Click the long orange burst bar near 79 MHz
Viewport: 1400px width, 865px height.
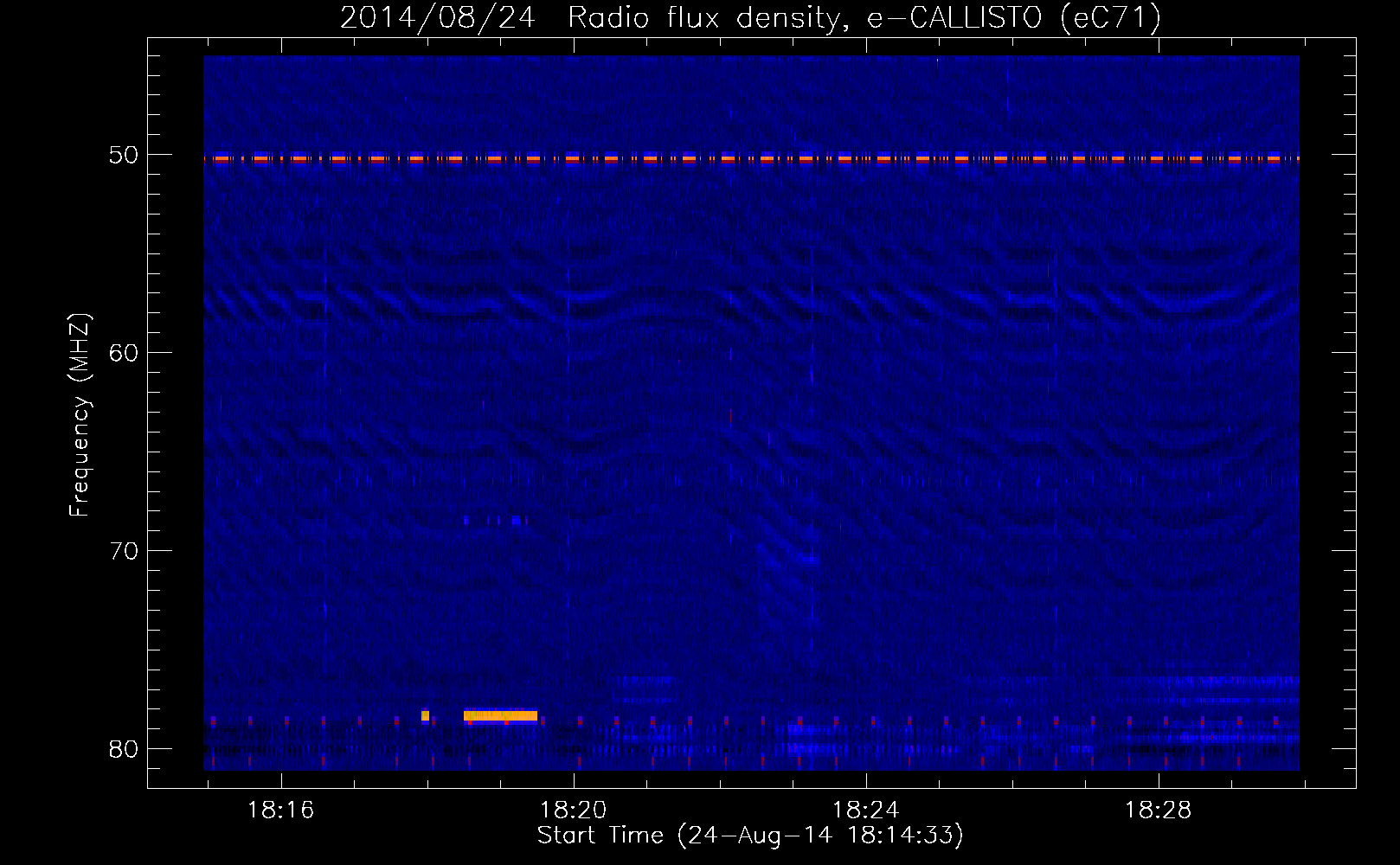(x=500, y=715)
